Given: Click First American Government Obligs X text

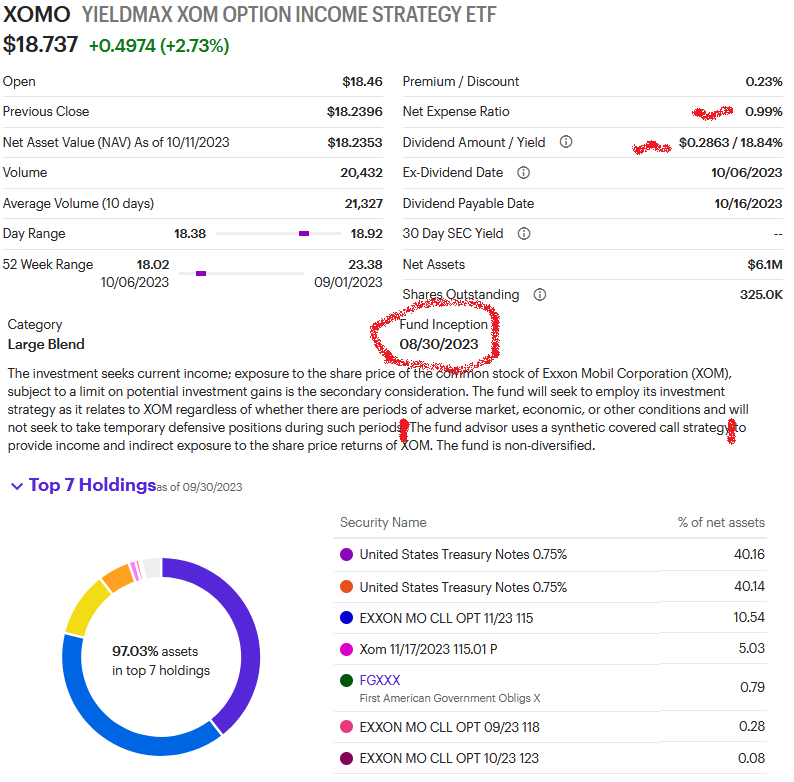Looking at the screenshot, I should coord(450,698).
